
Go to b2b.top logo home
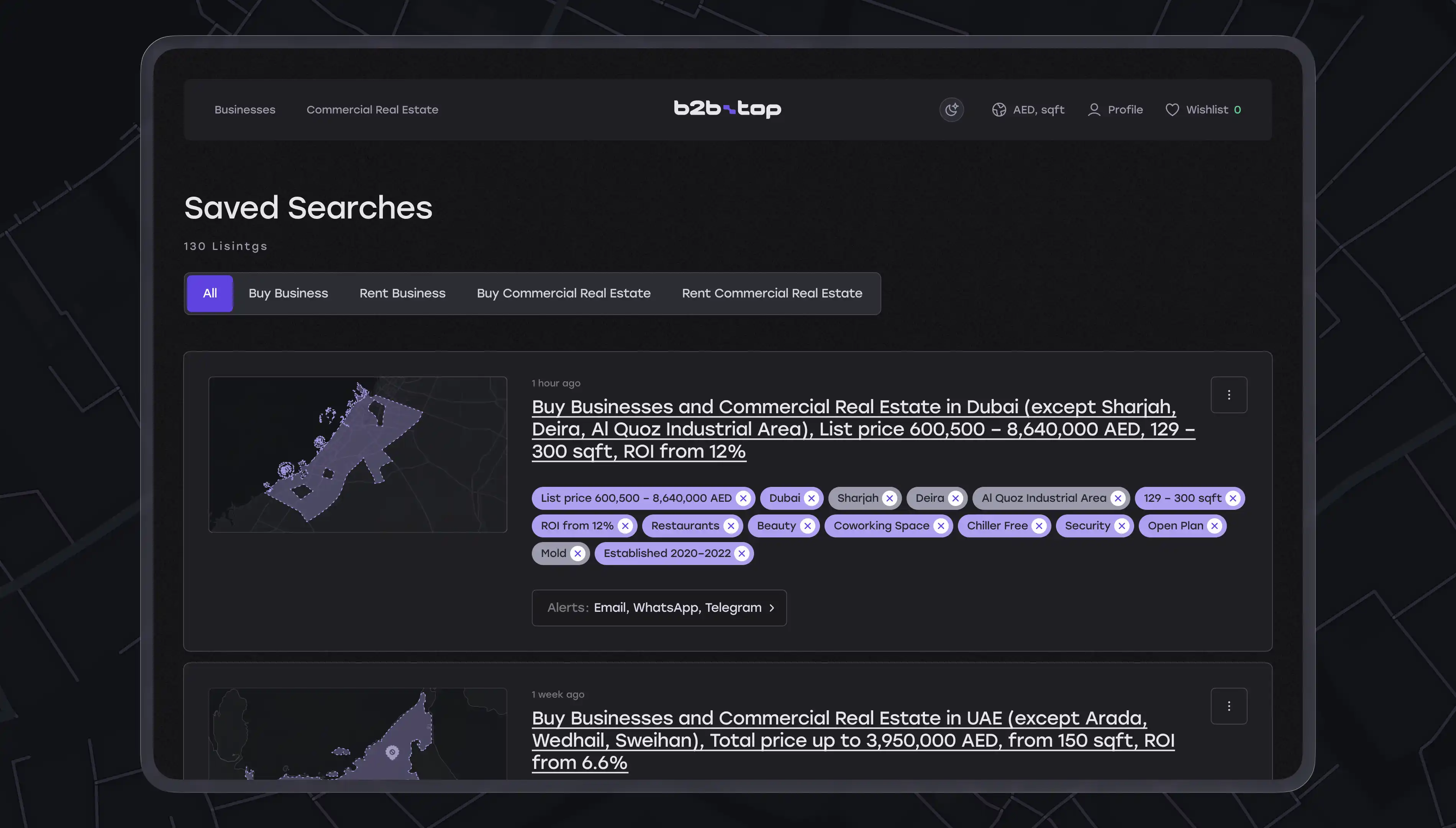tap(728, 108)
